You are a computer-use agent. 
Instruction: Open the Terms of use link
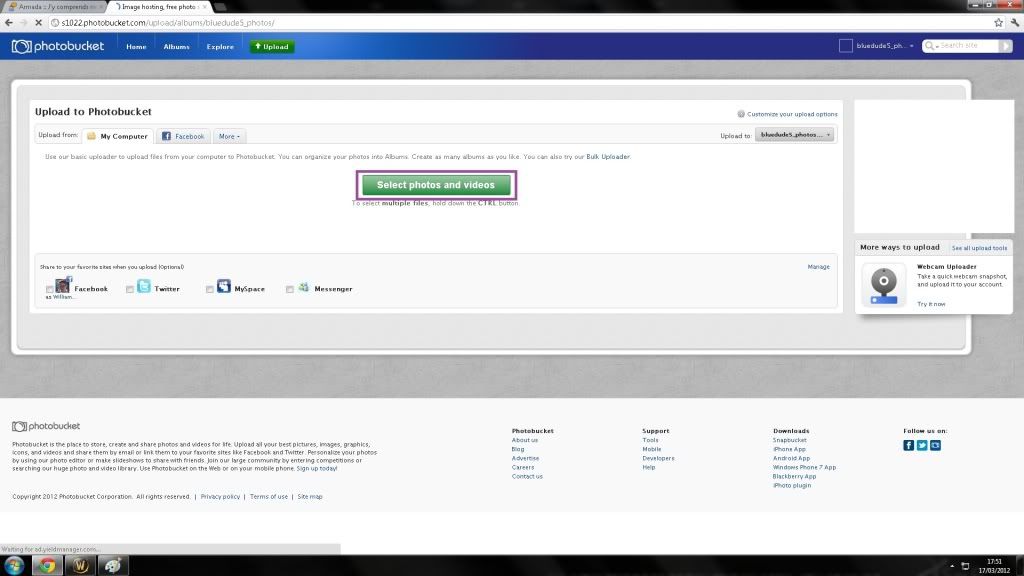(x=268, y=497)
